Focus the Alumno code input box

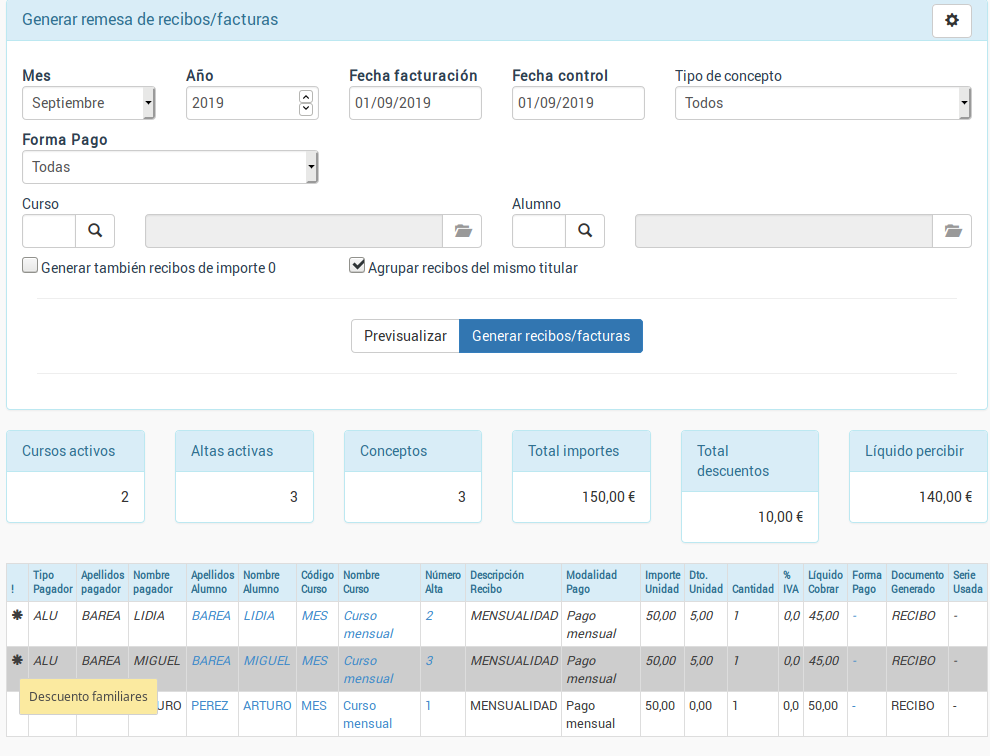click(x=539, y=231)
